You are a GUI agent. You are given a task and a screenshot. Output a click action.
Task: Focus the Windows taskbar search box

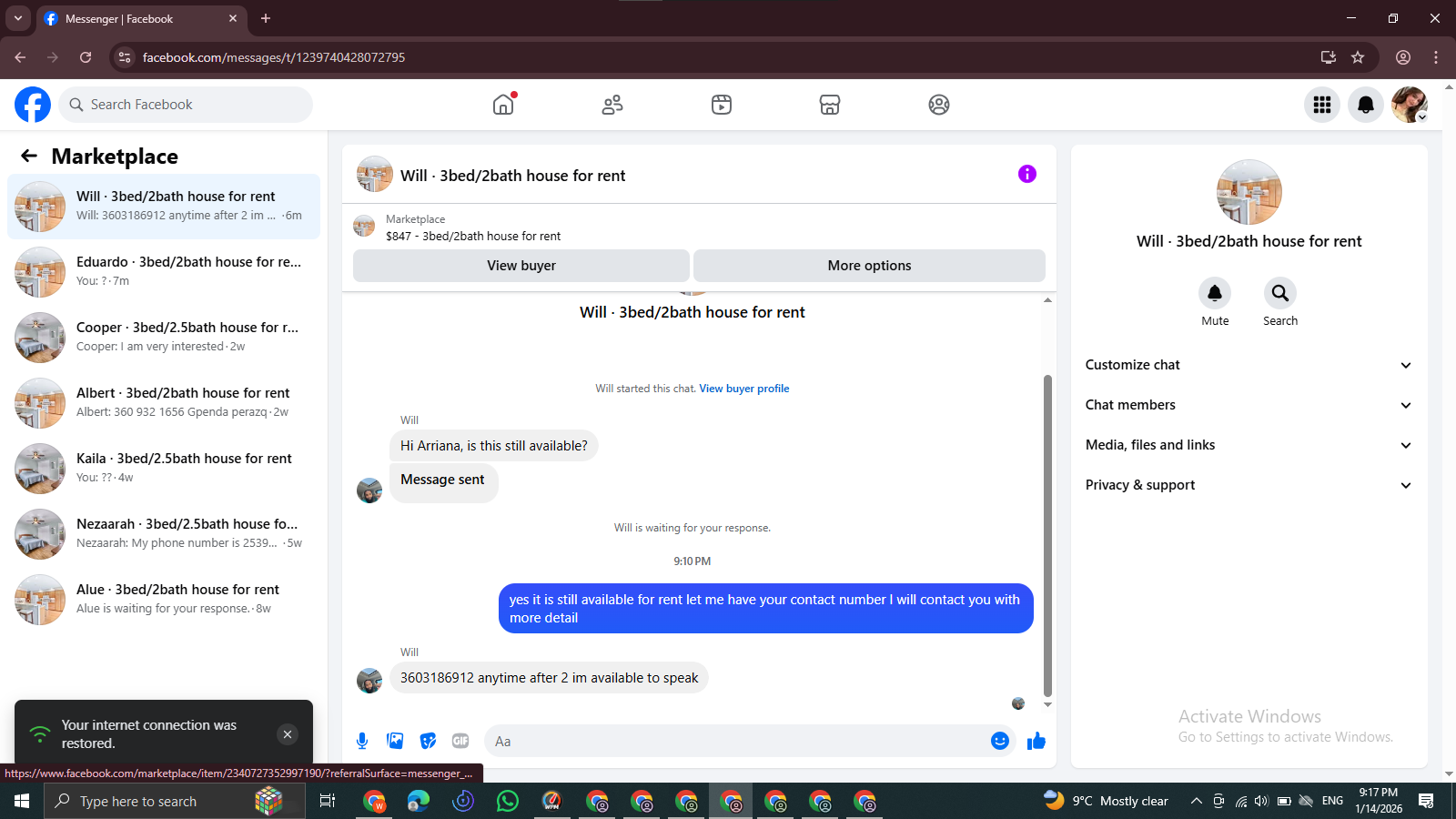(x=174, y=801)
